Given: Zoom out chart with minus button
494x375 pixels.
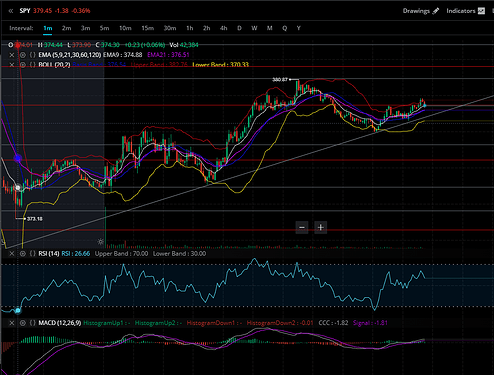Looking at the screenshot, I should click(x=302, y=227).
